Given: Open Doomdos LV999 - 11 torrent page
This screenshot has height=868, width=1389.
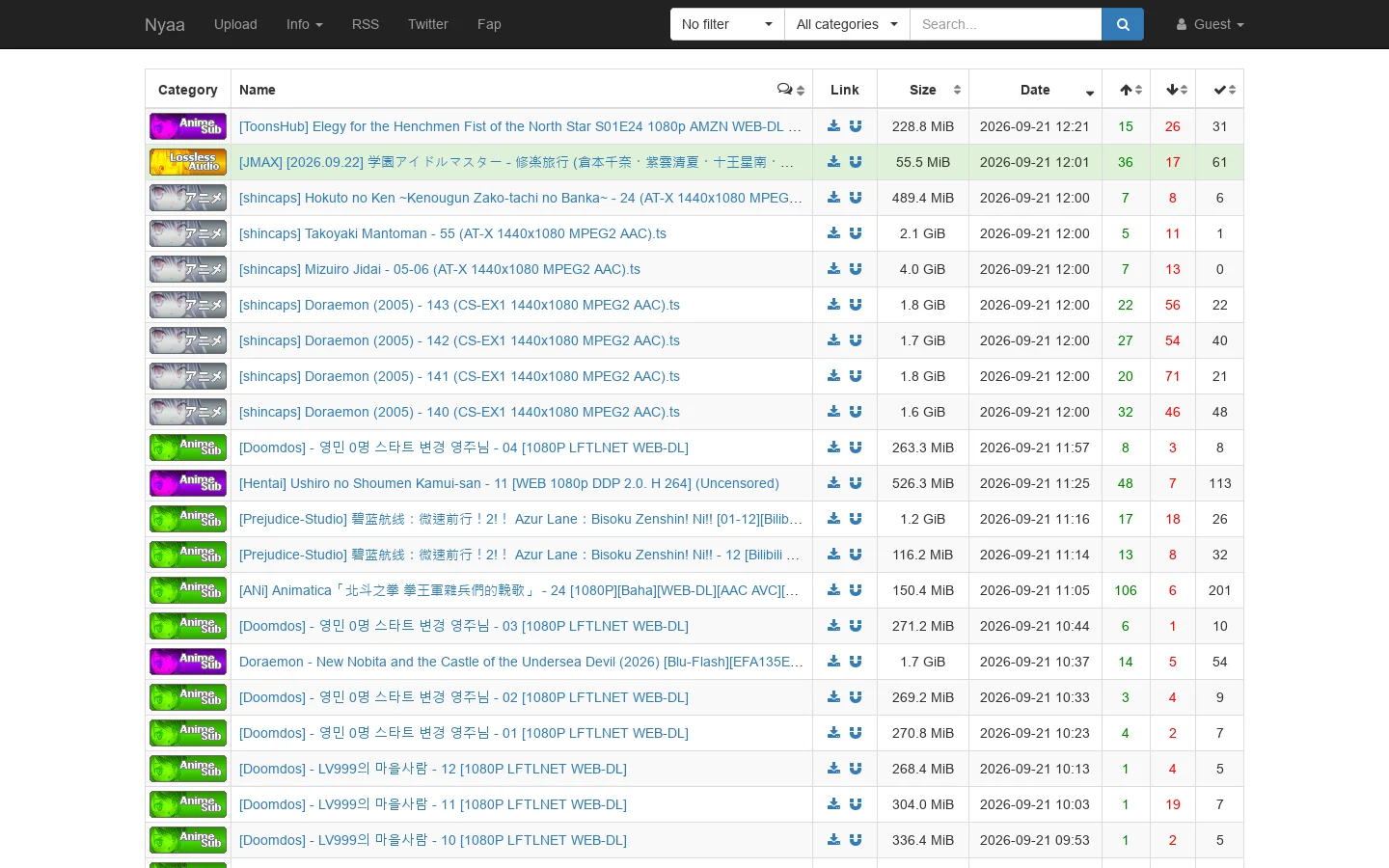Looking at the screenshot, I should [433, 804].
